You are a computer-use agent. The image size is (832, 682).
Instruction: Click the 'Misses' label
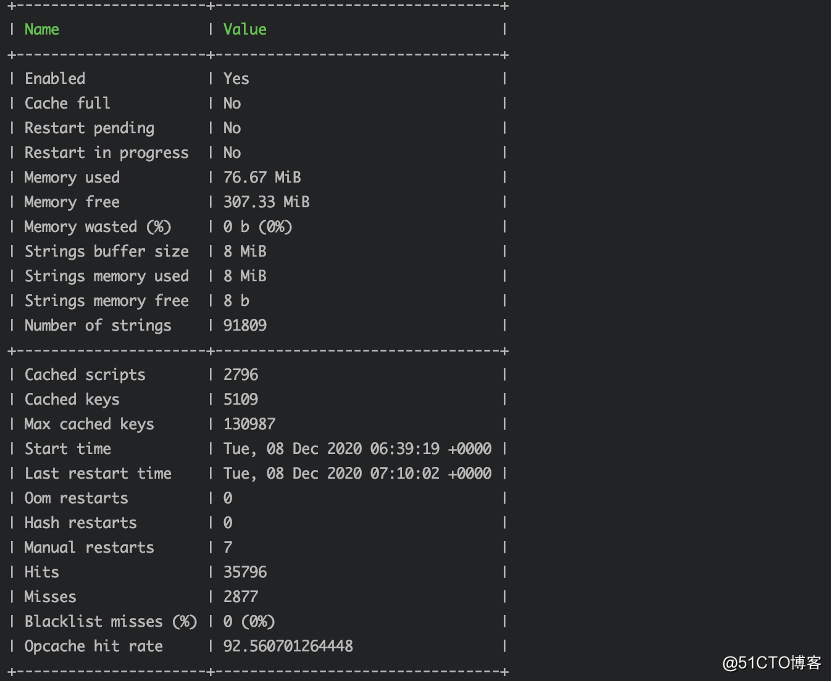(50, 597)
